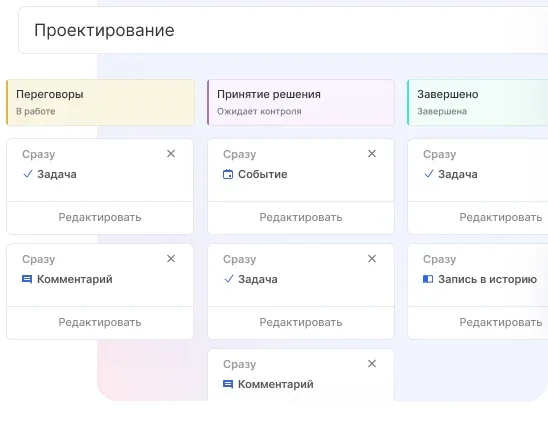Click comment icon in Переговоры Комментарий card
The image size is (548, 422).
[x=27, y=279]
